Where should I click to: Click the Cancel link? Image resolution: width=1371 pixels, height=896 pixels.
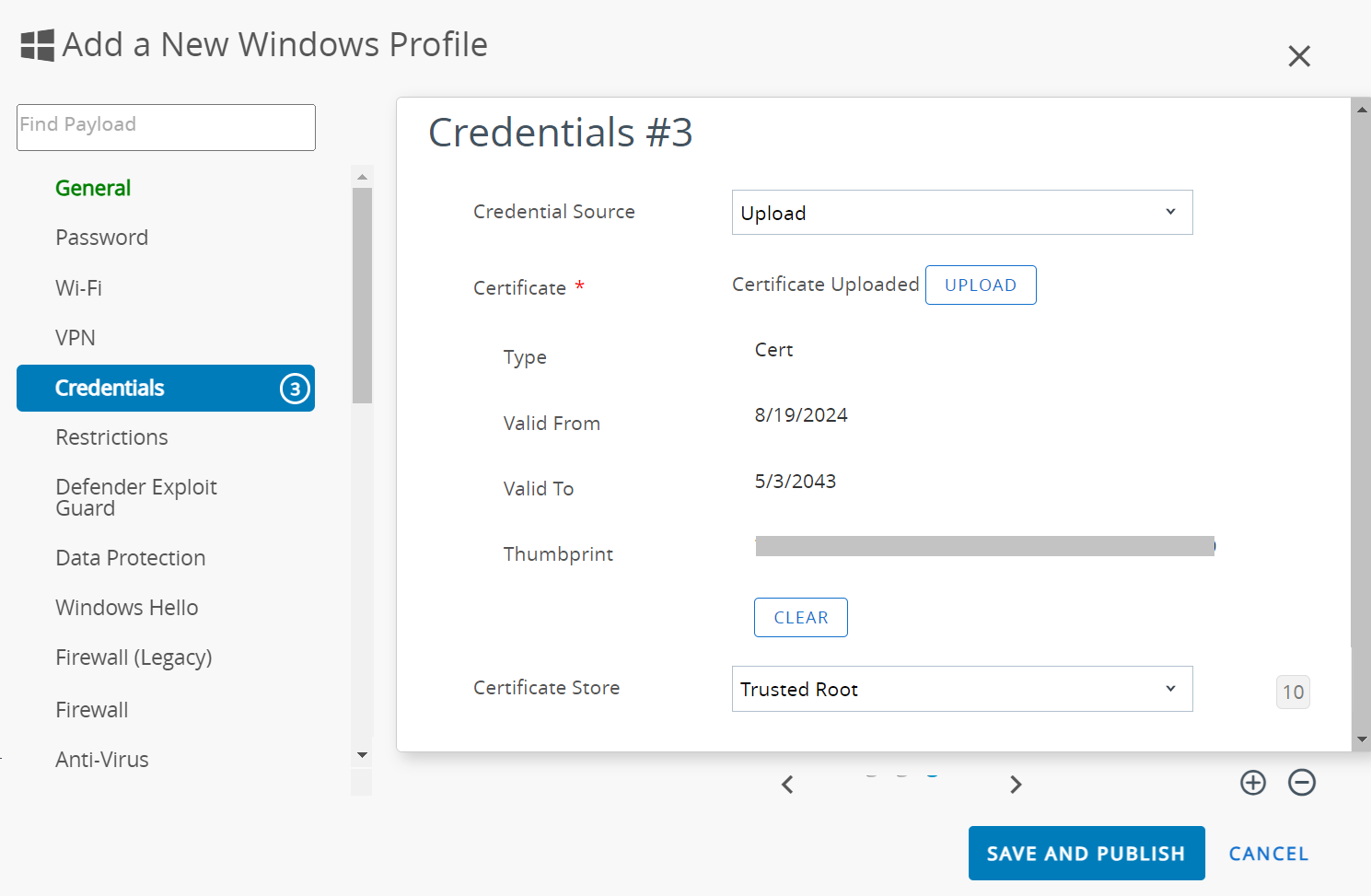pyautogui.click(x=1268, y=854)
